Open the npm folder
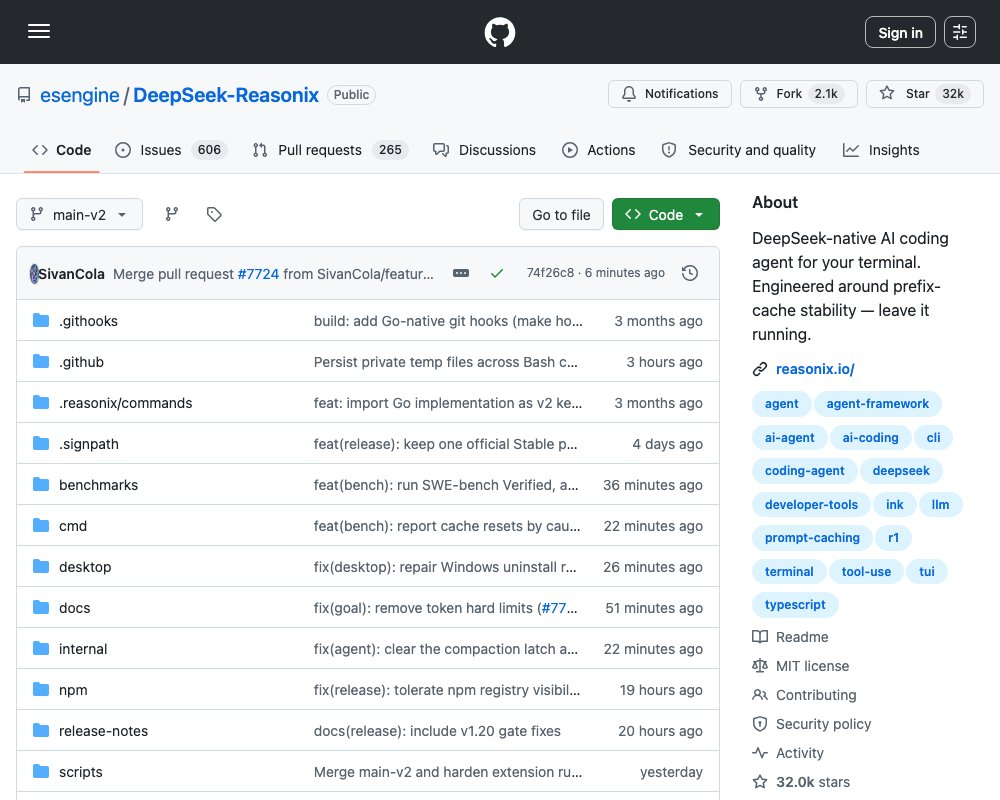This screenshot has height=800, width=1000. point(73,690)
